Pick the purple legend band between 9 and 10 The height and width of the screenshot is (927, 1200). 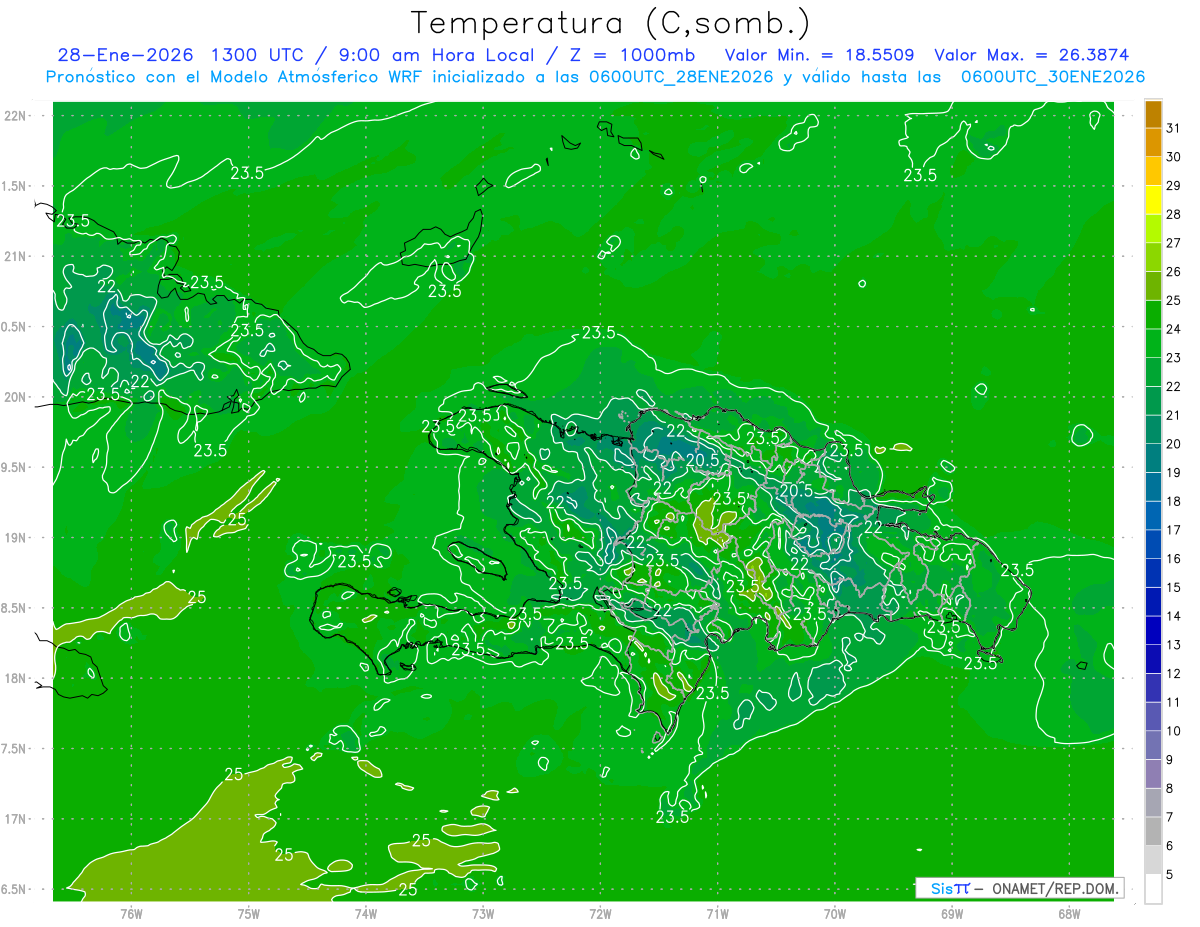(x=1153, y=745)
